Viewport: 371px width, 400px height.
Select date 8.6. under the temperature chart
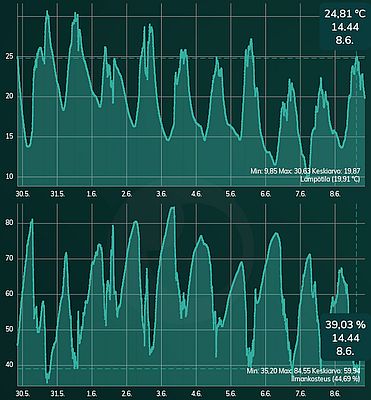pyautogui.click(x=335, y=194)
